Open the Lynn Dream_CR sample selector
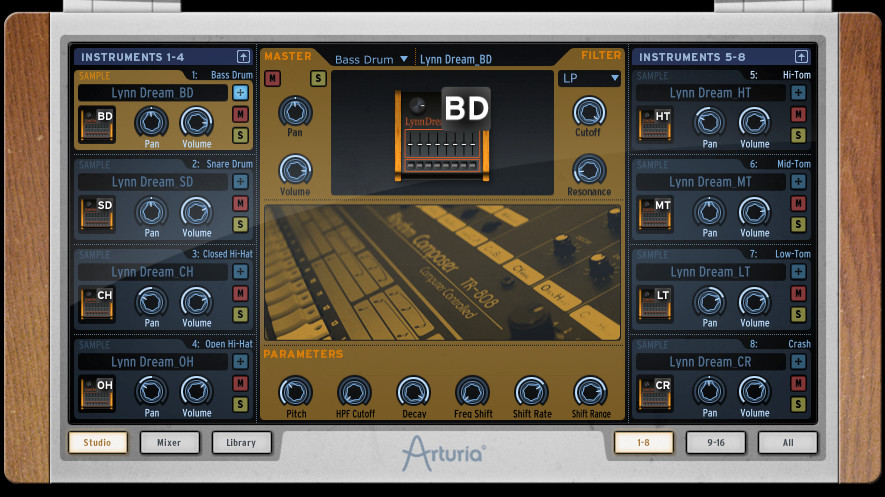Image resolution: width=885 pixels, height=497 pixels. [x=711, y=362]
